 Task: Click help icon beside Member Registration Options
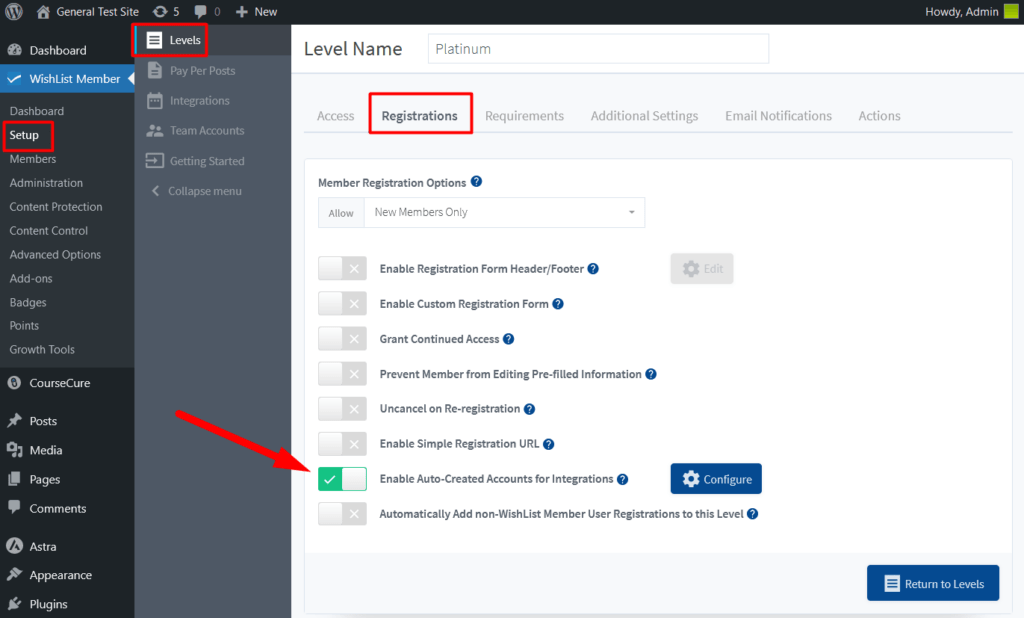pos(476,182)
